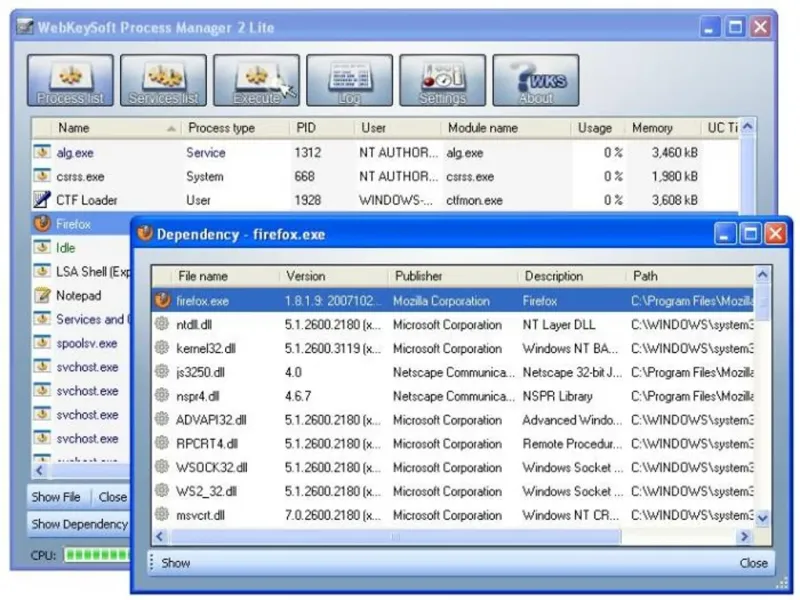The image size is (800, 600).
Task: Sort processes by the Name column header
Action: (116, 128)
